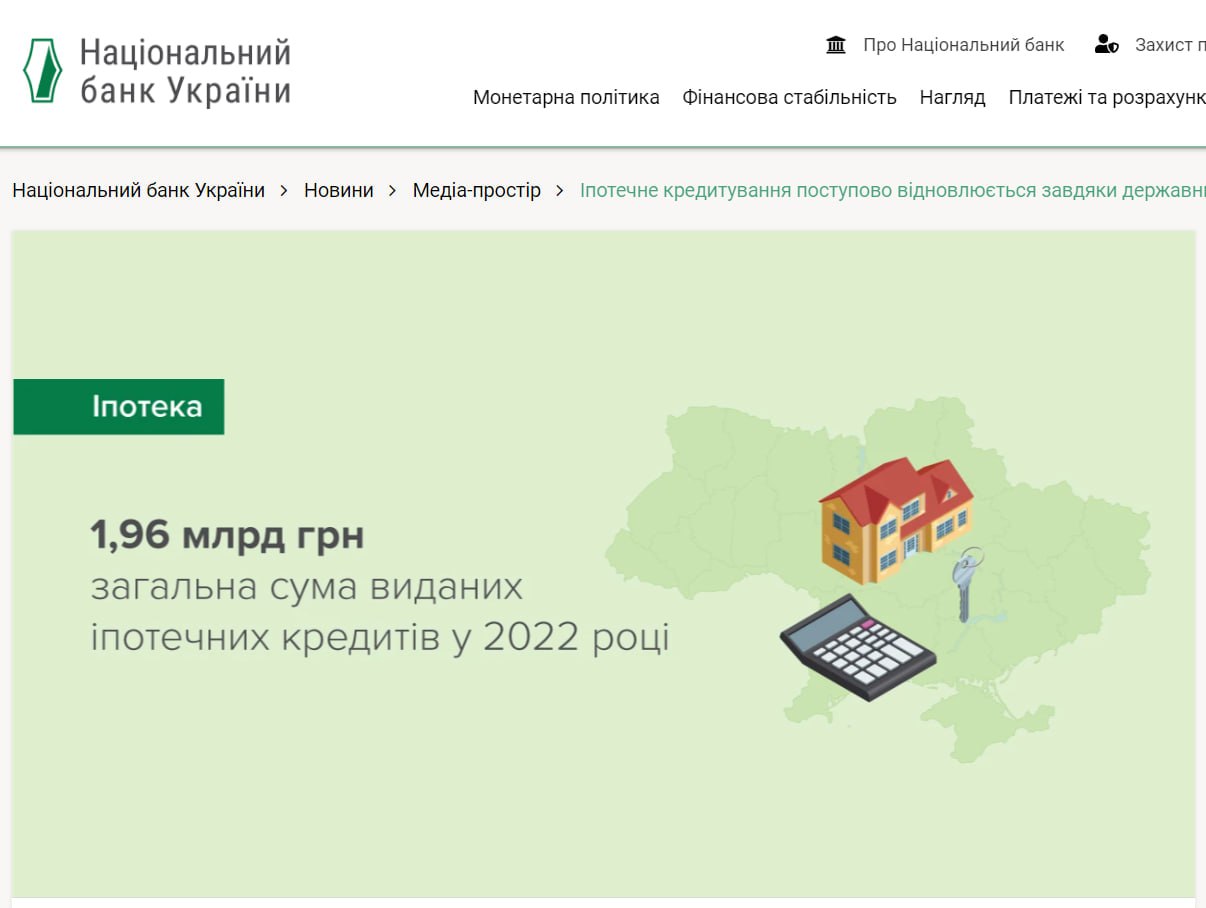This screenshot has height=908, width=1206.
Task: Click the National Bank of Ukraine logo emblem
Action: coord(42,71)
